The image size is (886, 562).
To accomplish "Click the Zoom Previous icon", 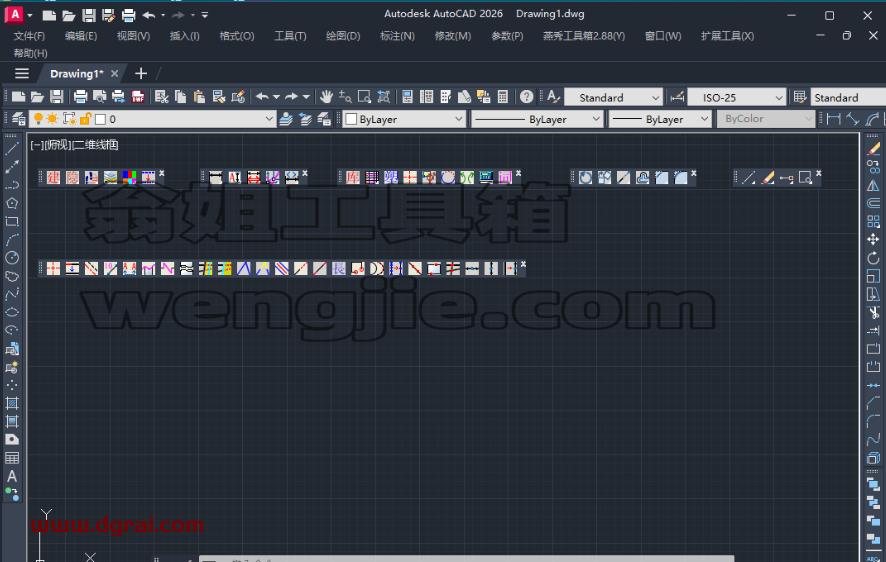I will pos(384,97).
